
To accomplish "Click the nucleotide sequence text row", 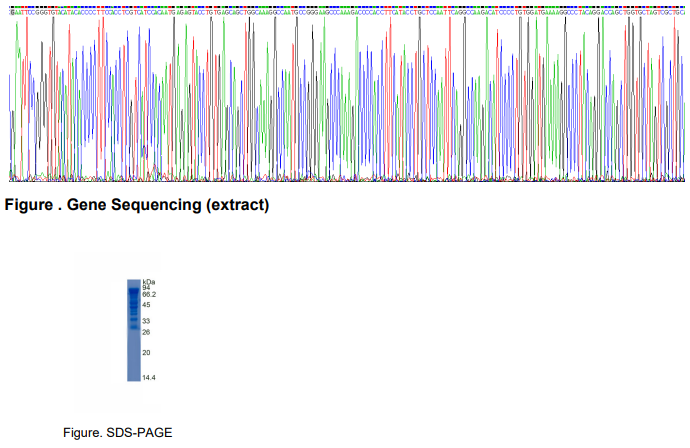I will coord(347,12).
